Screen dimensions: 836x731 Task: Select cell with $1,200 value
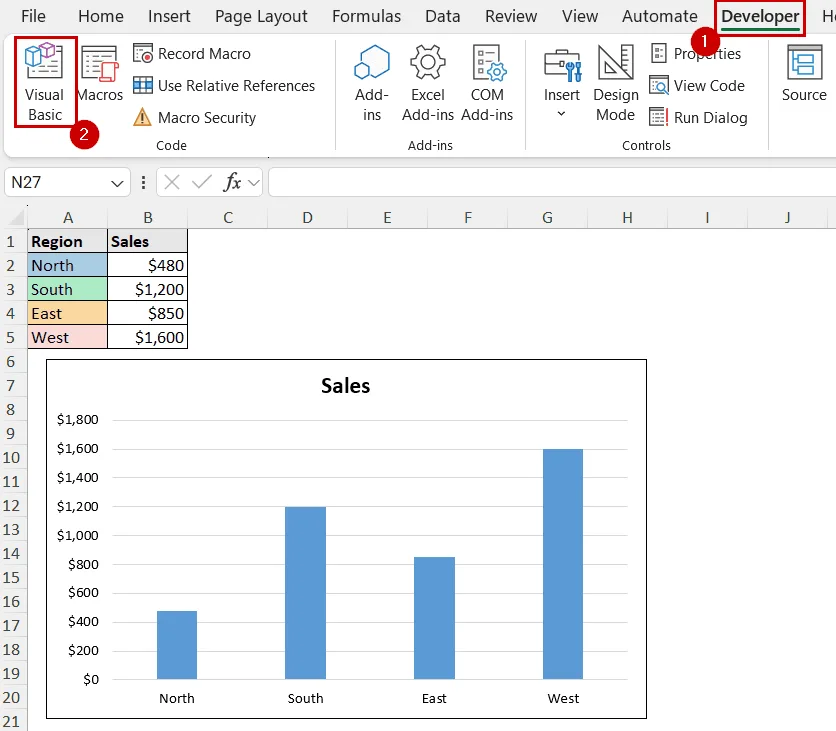click(x=148, y=290)
